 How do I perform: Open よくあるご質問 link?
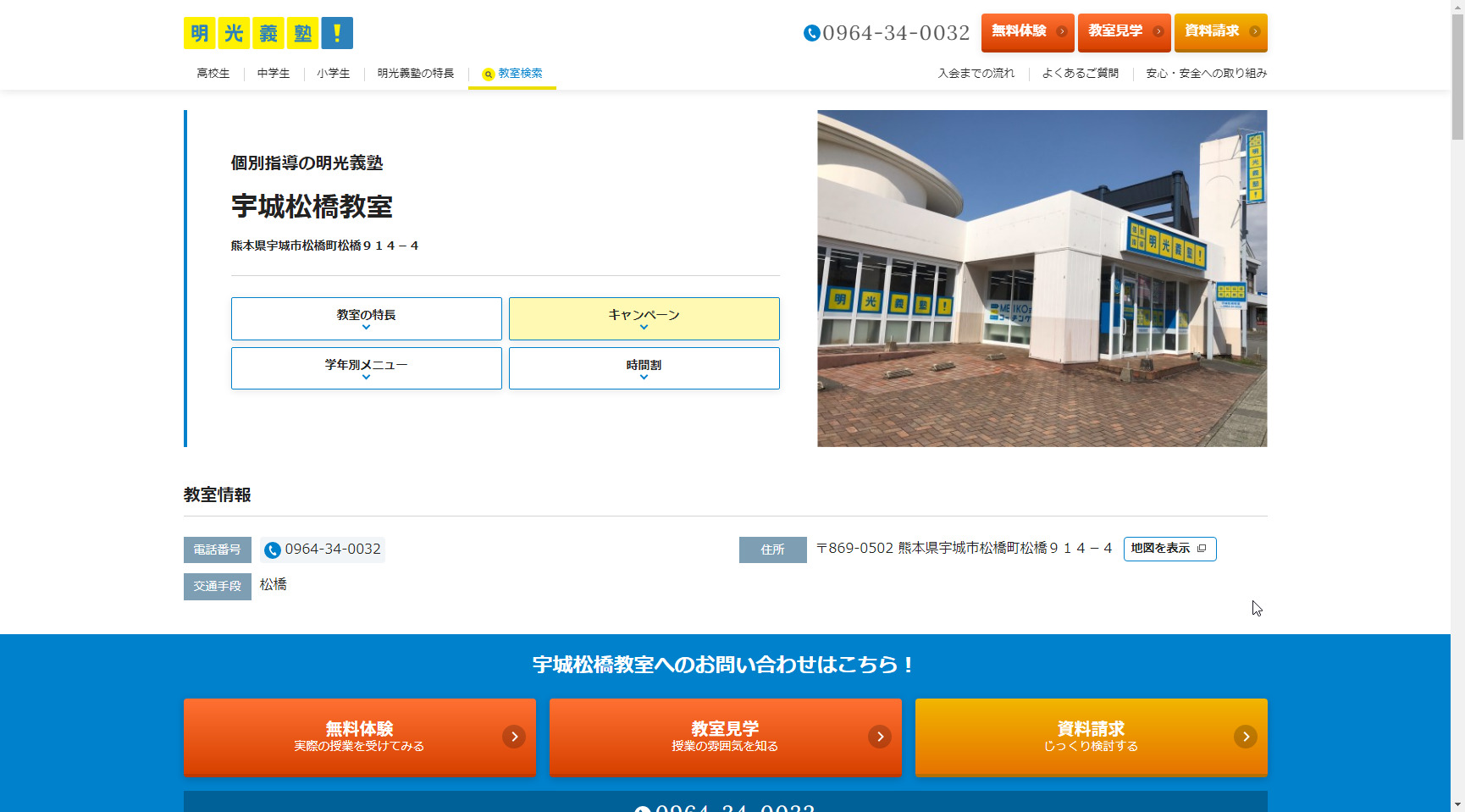point(1081,74)
